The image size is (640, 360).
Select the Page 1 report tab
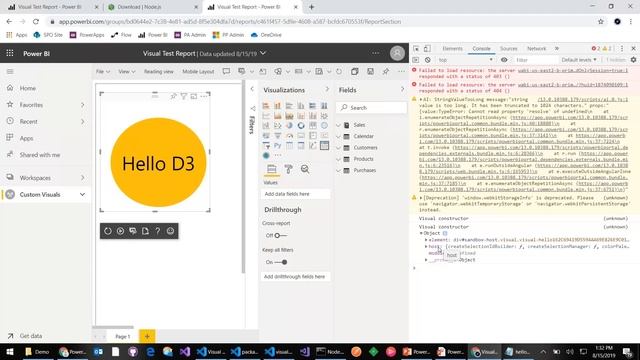pos(122,336)
